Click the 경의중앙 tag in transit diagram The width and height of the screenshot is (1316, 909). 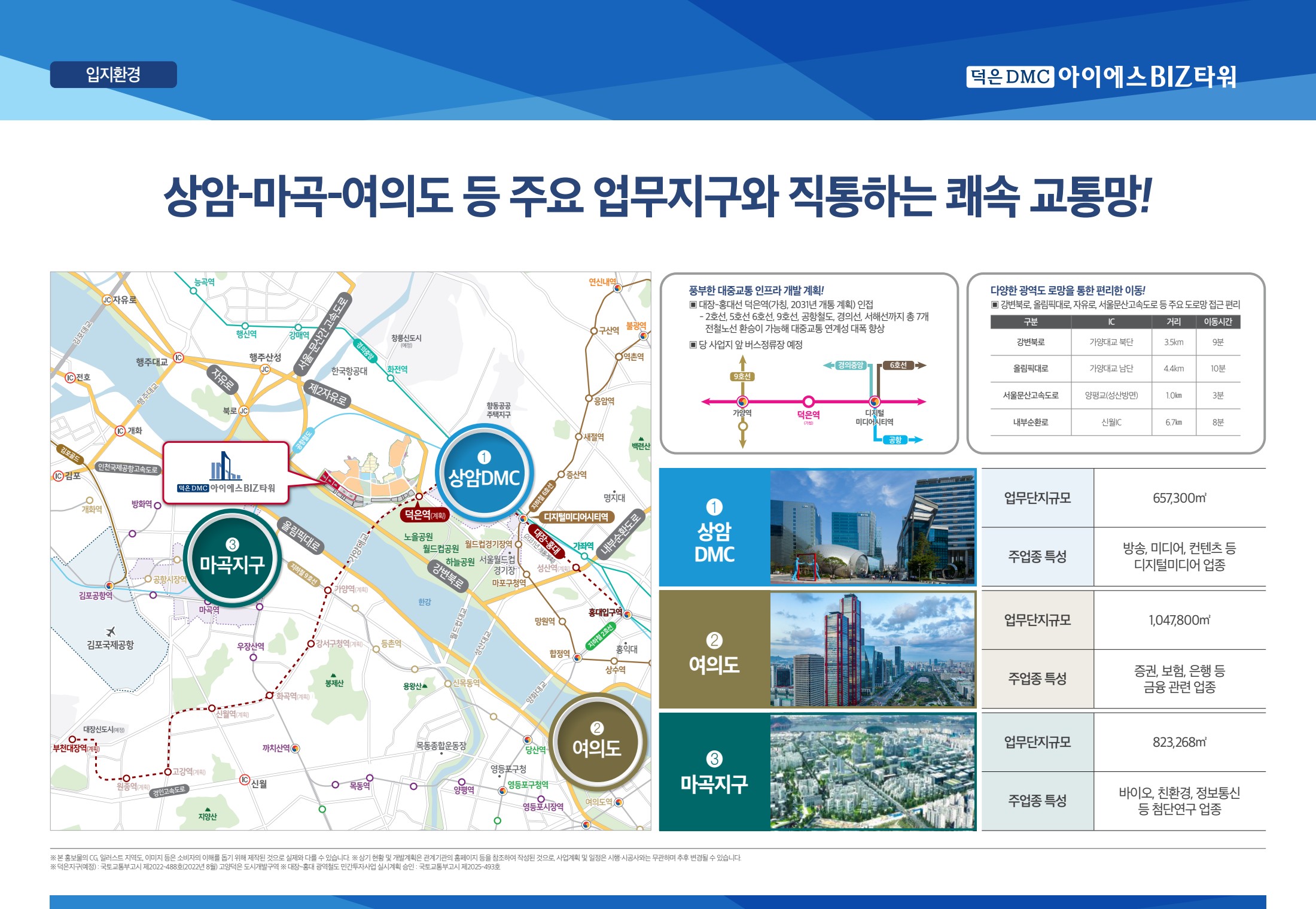pyautogui.click(x=851, y=365)
